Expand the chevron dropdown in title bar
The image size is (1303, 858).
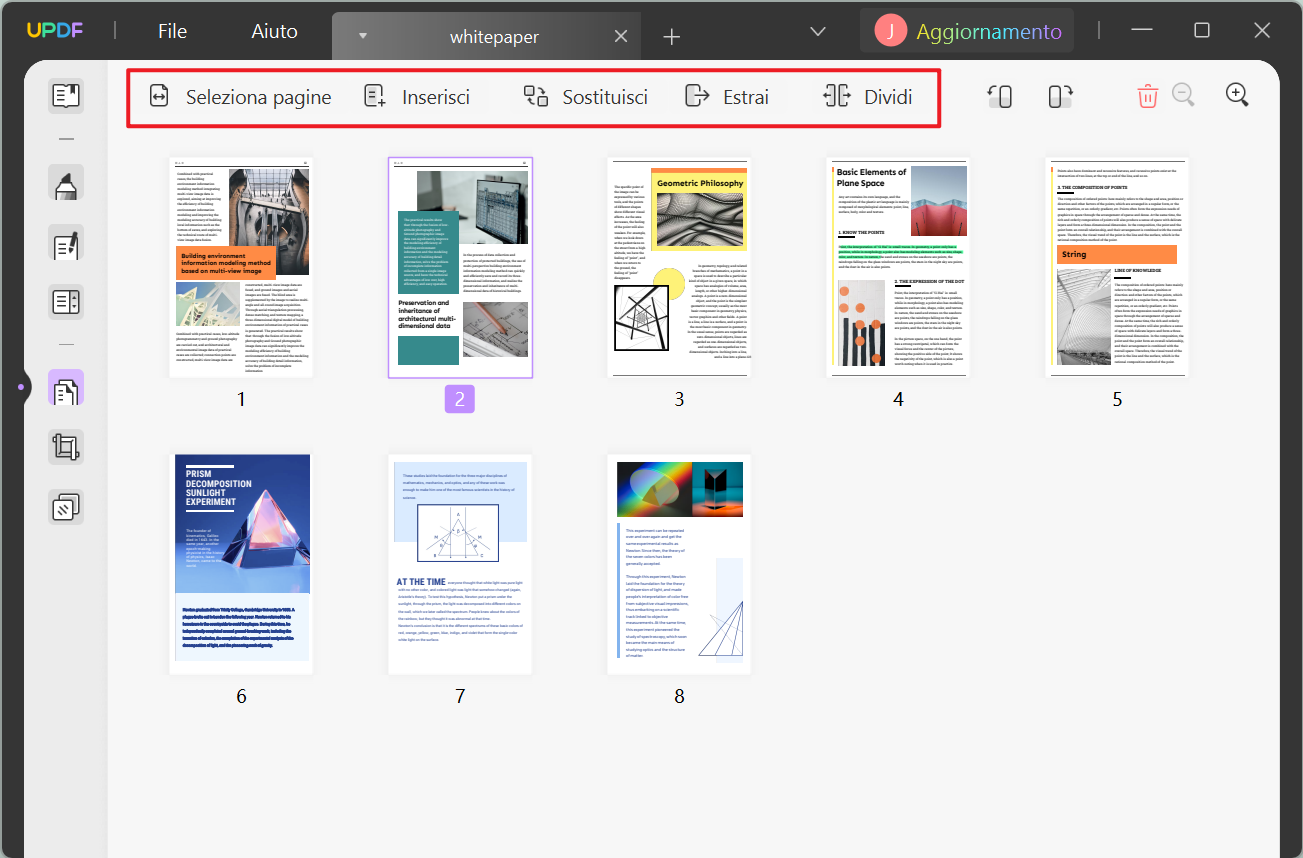[817, 32]
